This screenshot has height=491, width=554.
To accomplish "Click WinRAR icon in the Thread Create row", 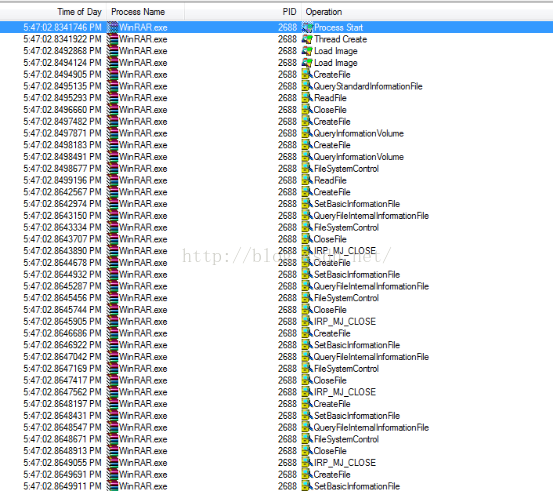I will (x=112, y=39).
